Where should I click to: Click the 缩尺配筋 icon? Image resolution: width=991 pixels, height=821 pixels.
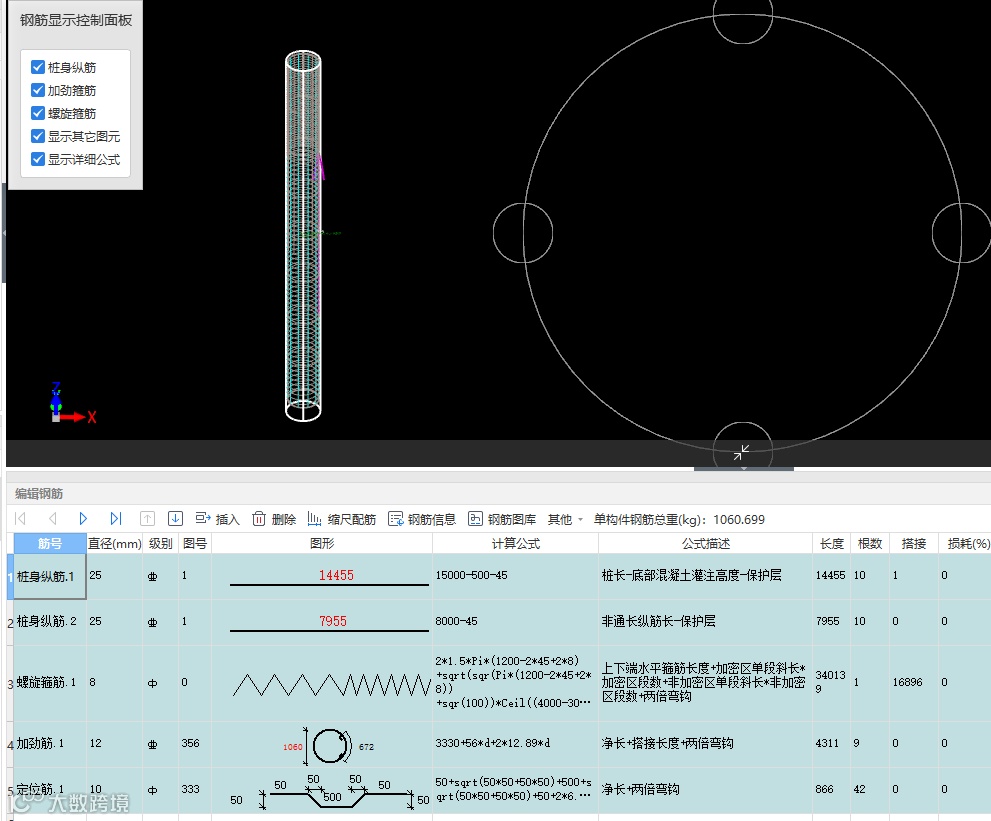click(x=314, y=519)
